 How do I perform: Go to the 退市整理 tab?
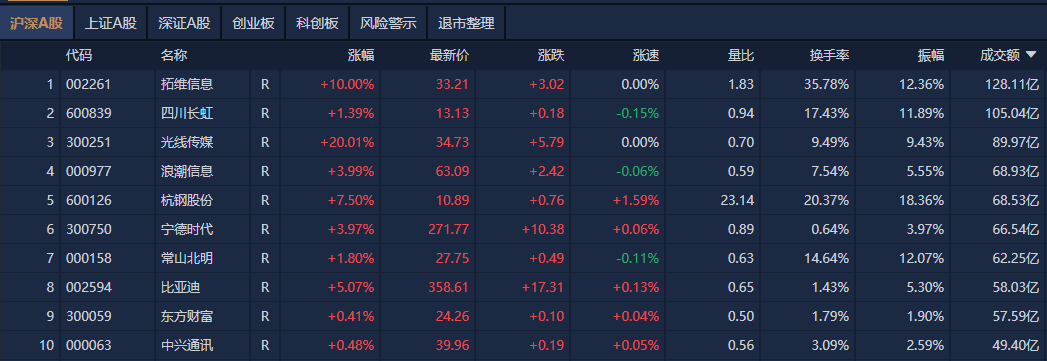[466, 23]
